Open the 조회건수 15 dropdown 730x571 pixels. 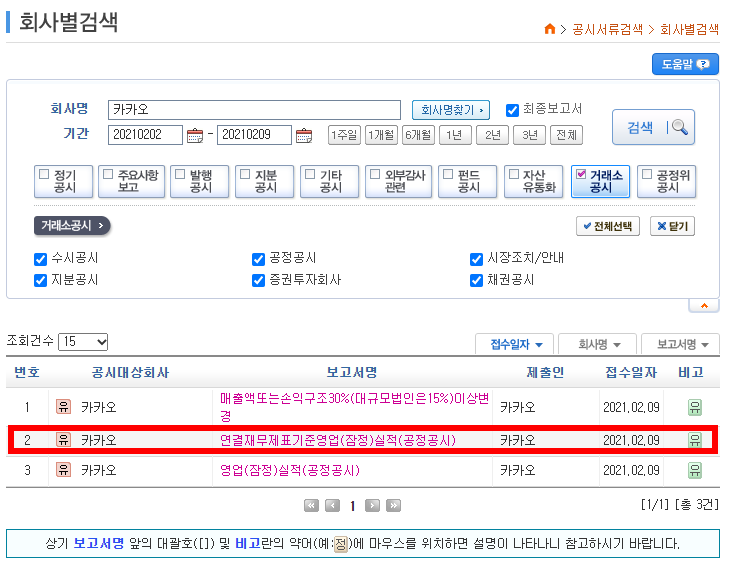tap(83, 342)
